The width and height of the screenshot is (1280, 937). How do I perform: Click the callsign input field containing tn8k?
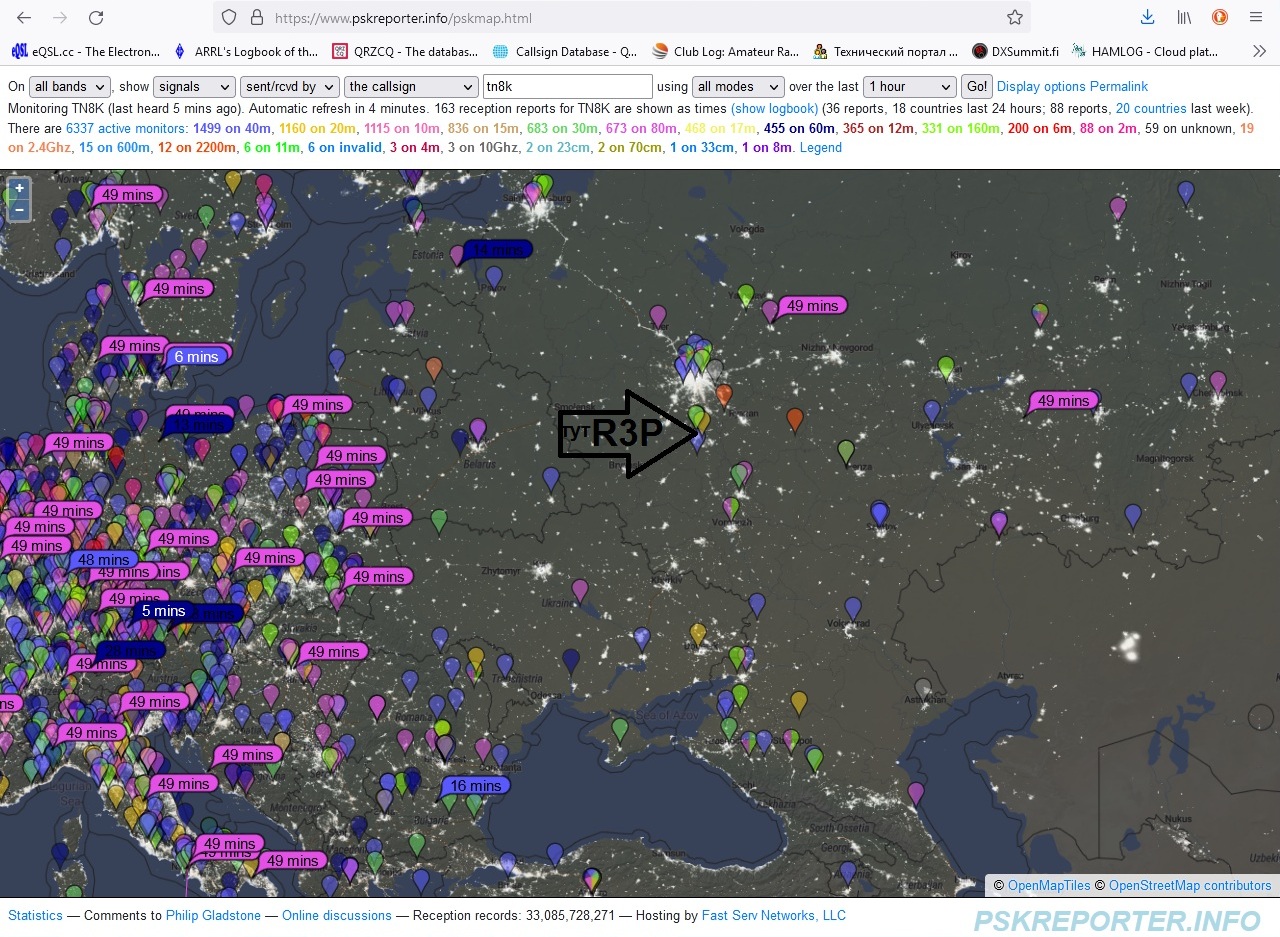[x=567, y=87]
